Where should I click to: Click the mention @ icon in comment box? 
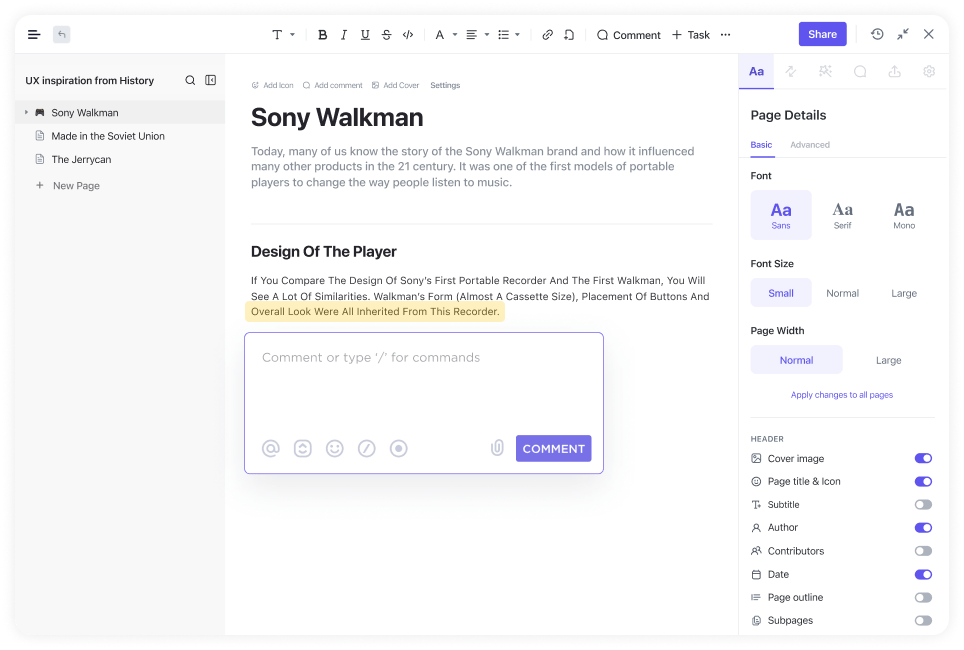[271, 449]
